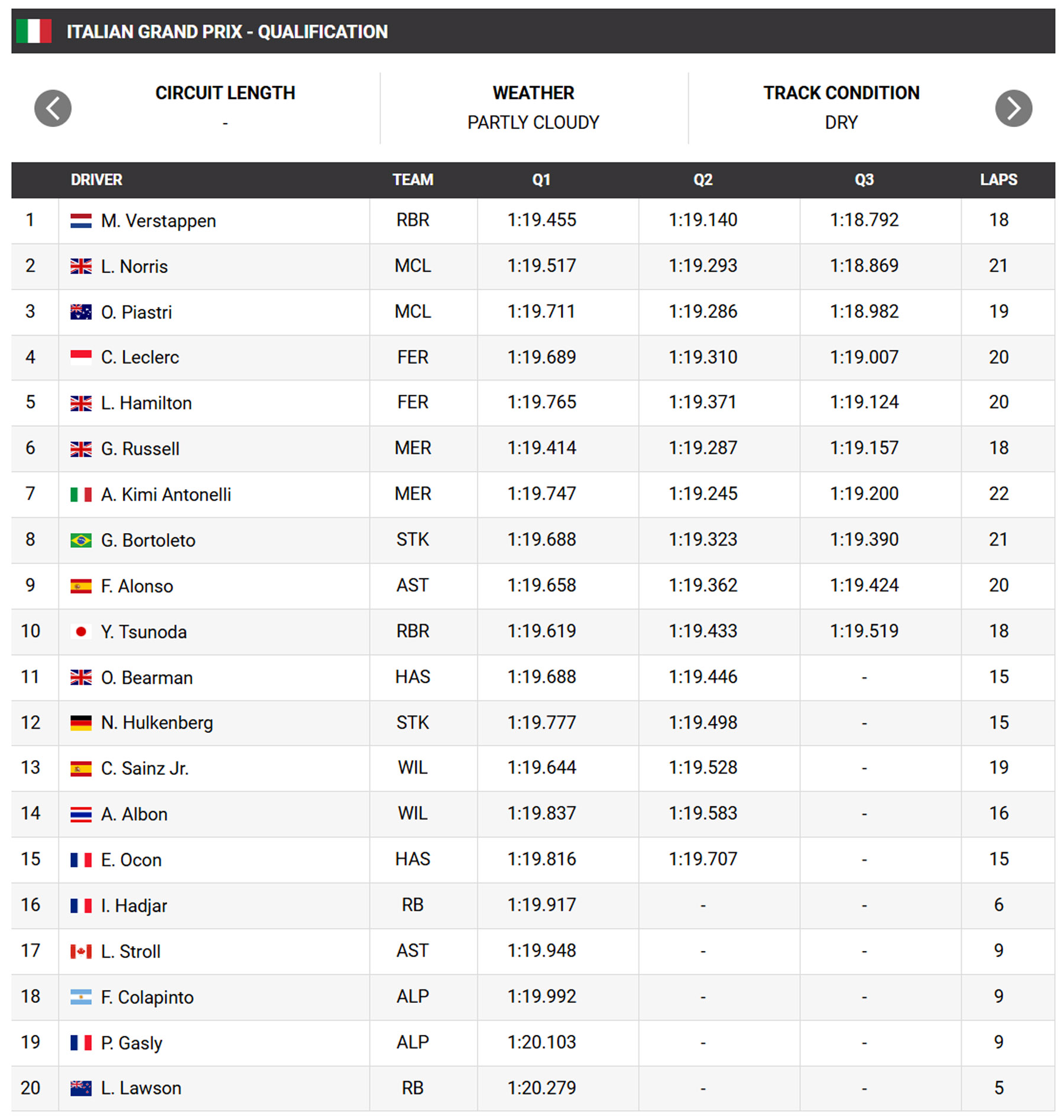This screenshot has height=1120, width=1064.
Task: Sort by the LAPS column header
Action: point(998,180)
